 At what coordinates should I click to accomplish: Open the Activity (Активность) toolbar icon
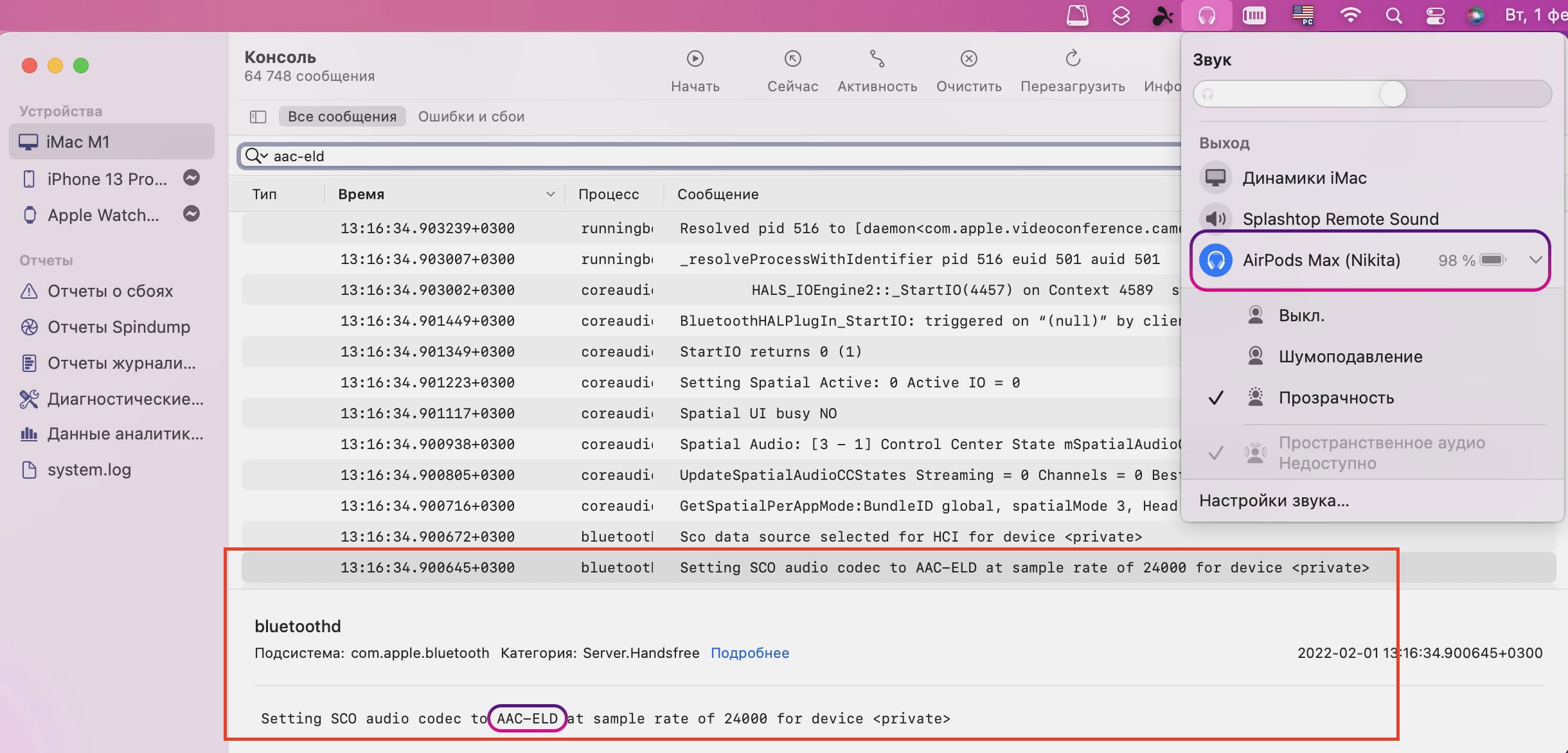pyautogui.click(x=877, y=59)
